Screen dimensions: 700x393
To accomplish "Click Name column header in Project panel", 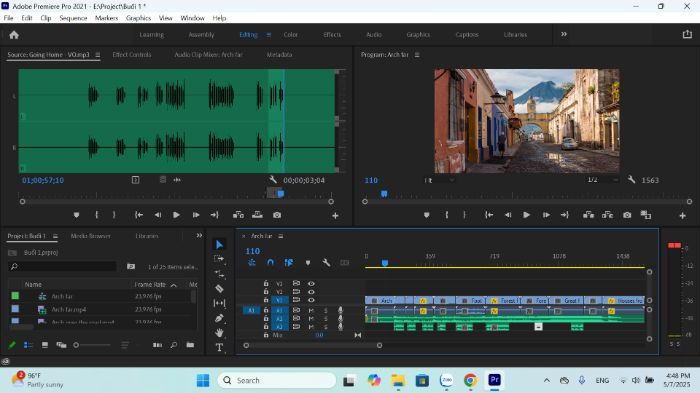I will click(x=33, y=284).
